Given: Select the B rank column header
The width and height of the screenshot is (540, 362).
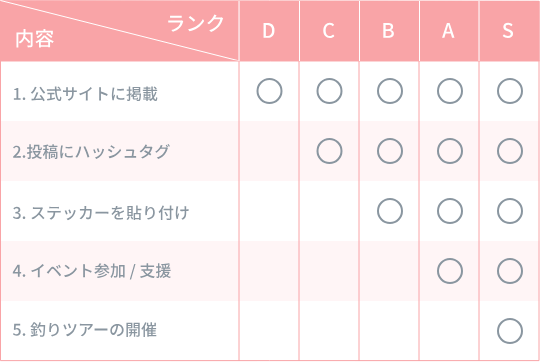Looking at the screenshot, I should click(389, 31).
